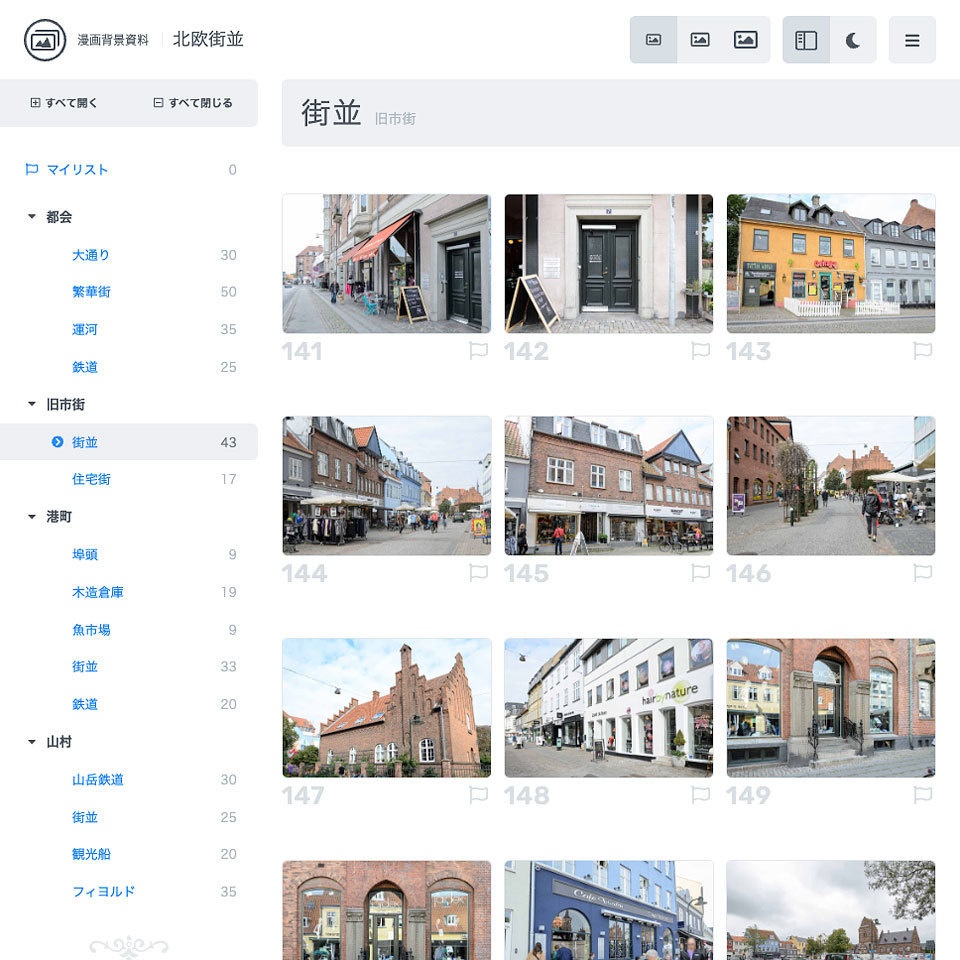Select small thumbnail size view

pyautogui.click(x=653, y=40)
